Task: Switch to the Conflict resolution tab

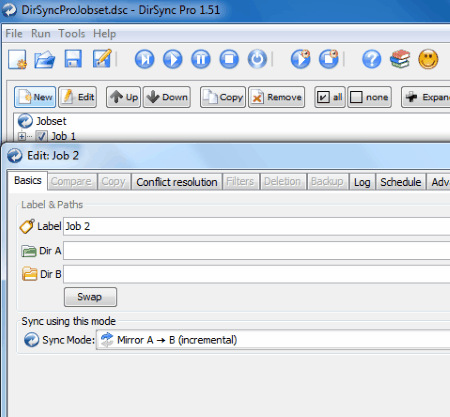Action: point(177,182)
